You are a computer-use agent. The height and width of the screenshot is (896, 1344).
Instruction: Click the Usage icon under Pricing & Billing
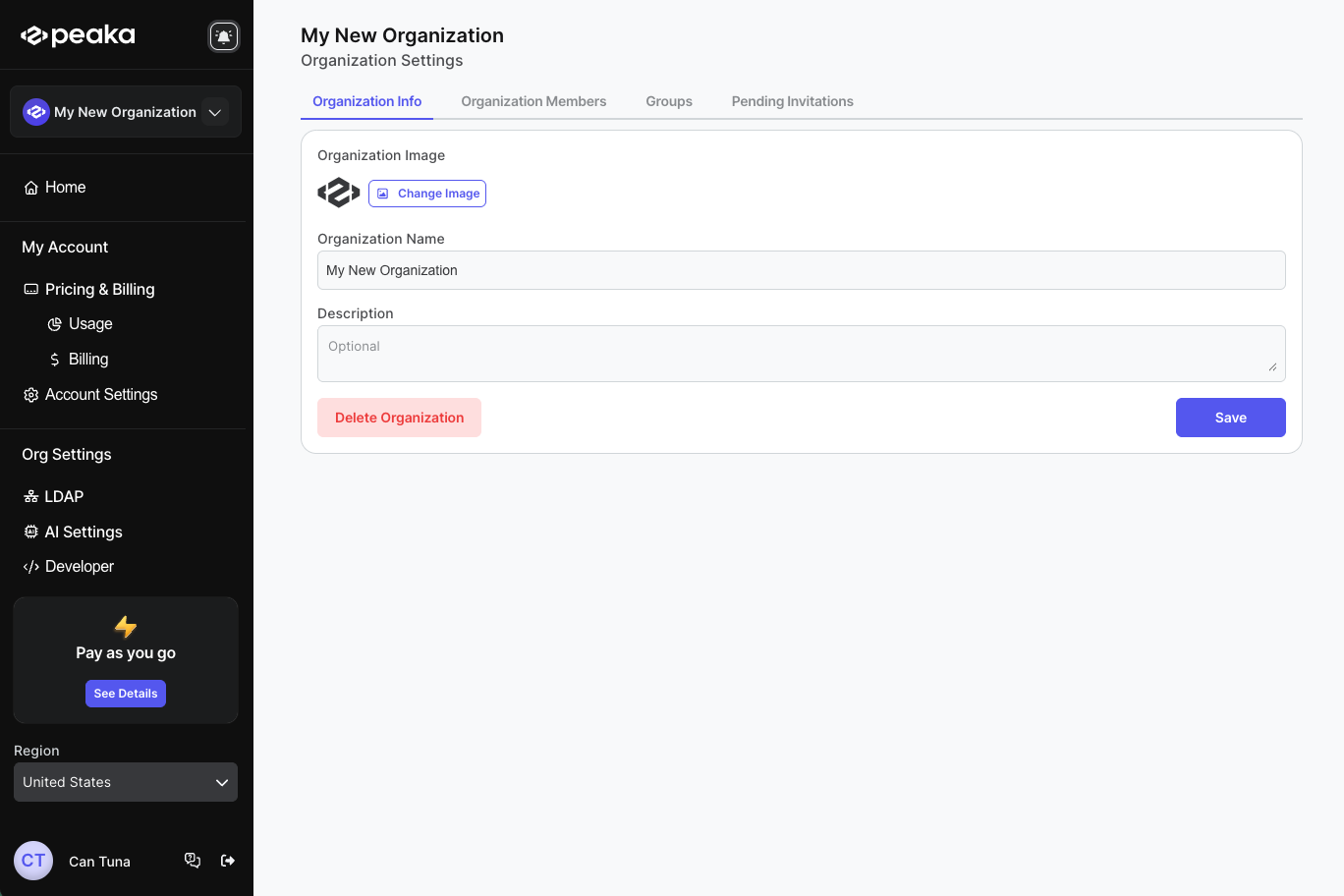pyautogui.click(x=55, y=323)
